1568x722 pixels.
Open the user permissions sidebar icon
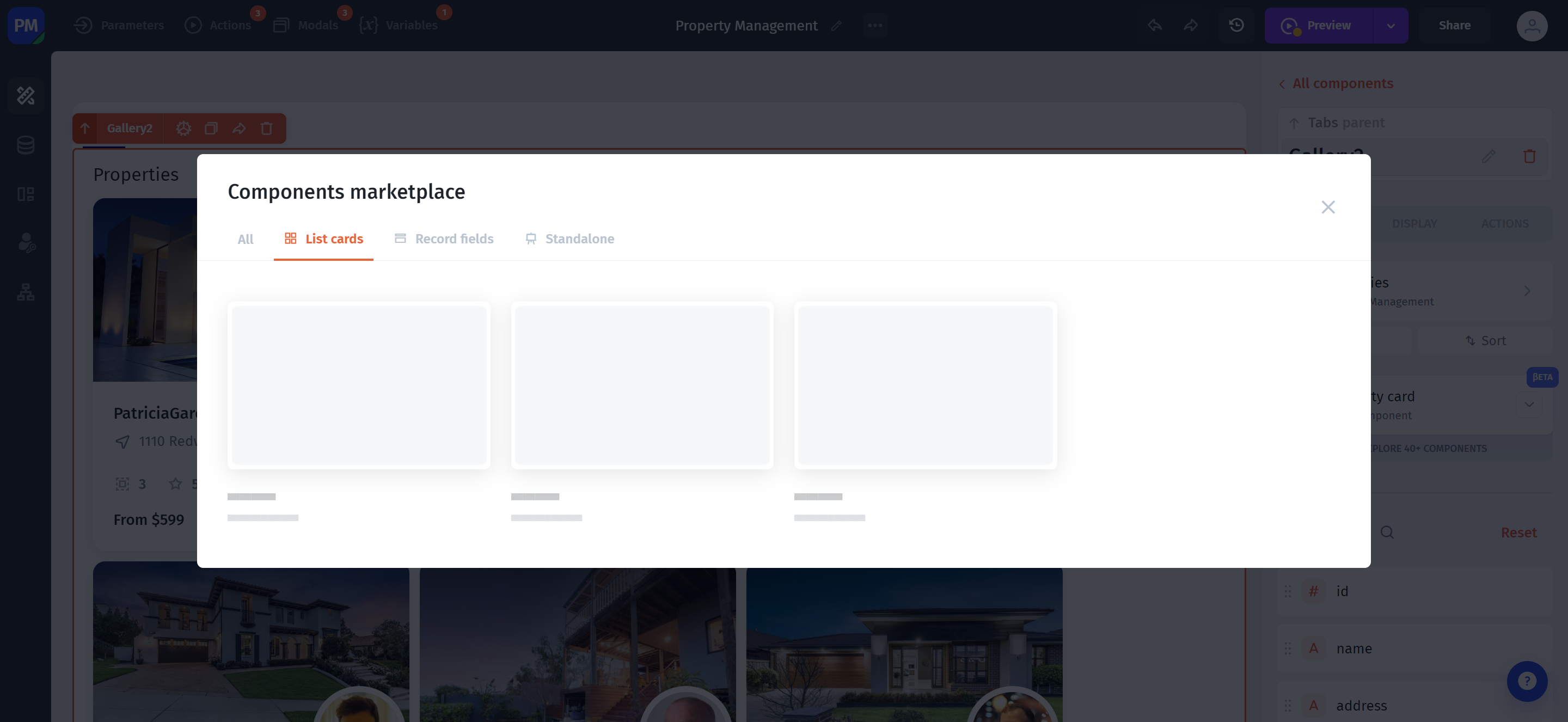pos(26,243)
